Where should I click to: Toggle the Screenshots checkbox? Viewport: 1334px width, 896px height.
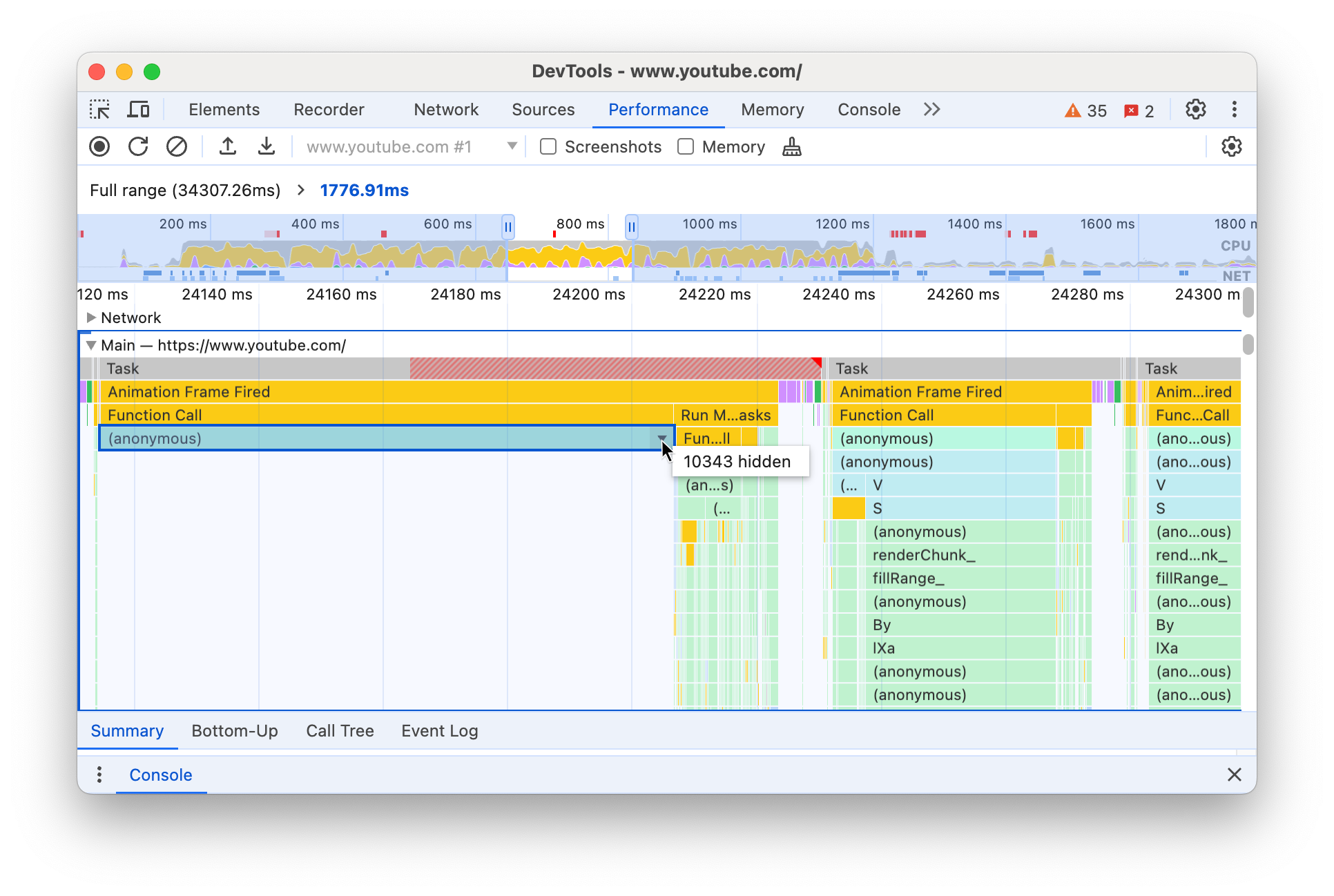tap(547, 146)
